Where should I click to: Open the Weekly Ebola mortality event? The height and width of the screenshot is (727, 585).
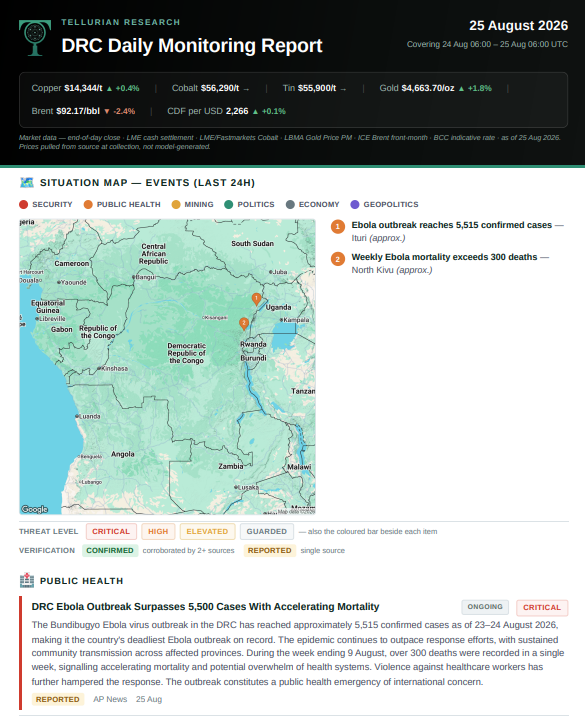coord(444,257)
